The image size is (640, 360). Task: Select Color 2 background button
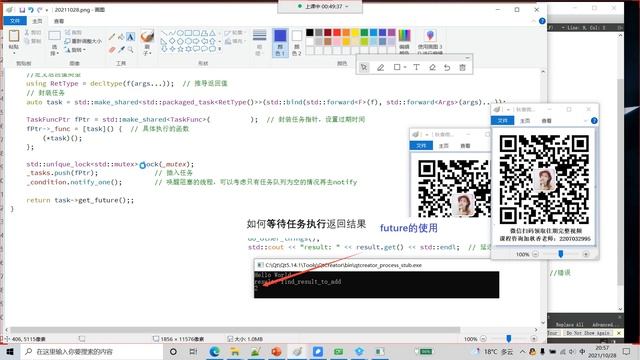(297, 42)
